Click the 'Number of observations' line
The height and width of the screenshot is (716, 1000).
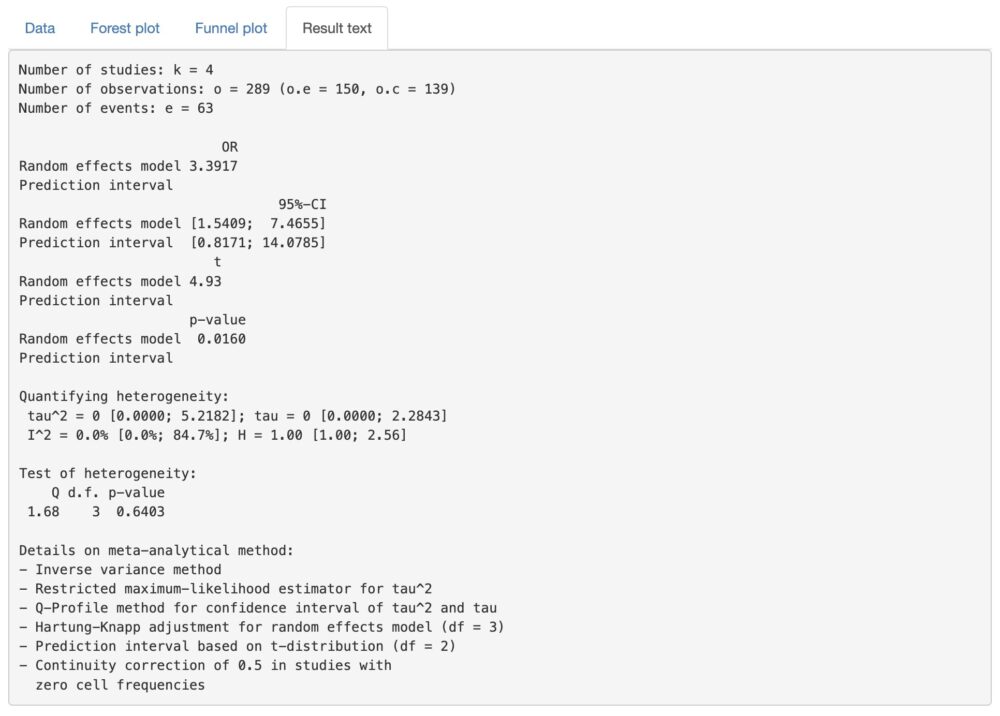click(x=237, y=89)
